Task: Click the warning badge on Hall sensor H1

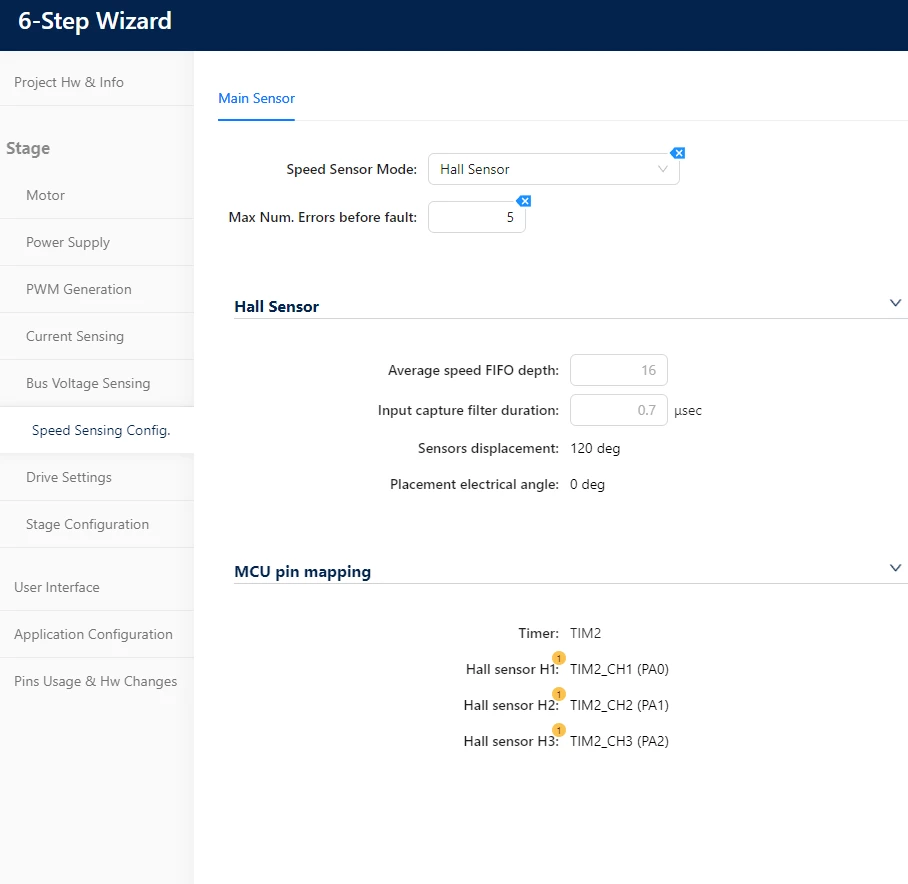Action: pyautogui.click(x=559, y=658)
